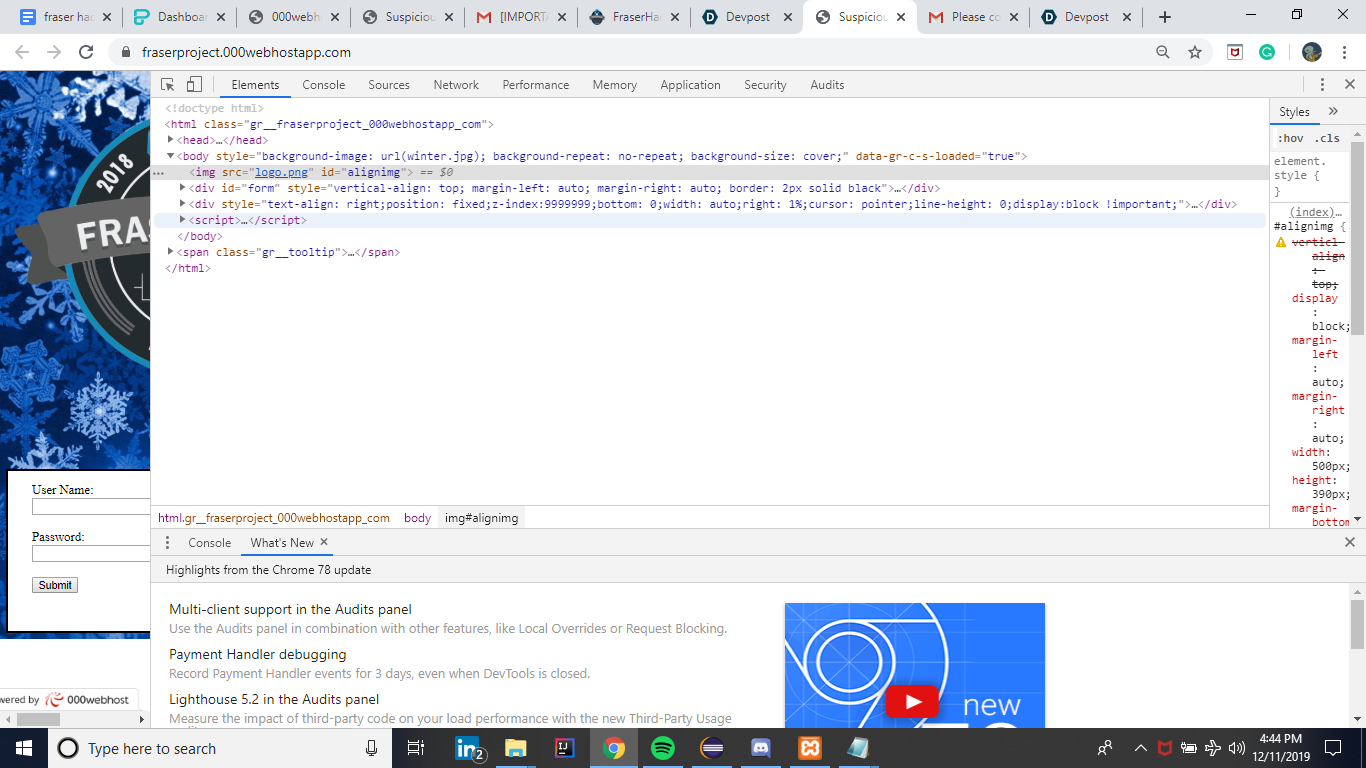Switch to the Sources panel tab
1366x768 pixels.
[389, 85]
